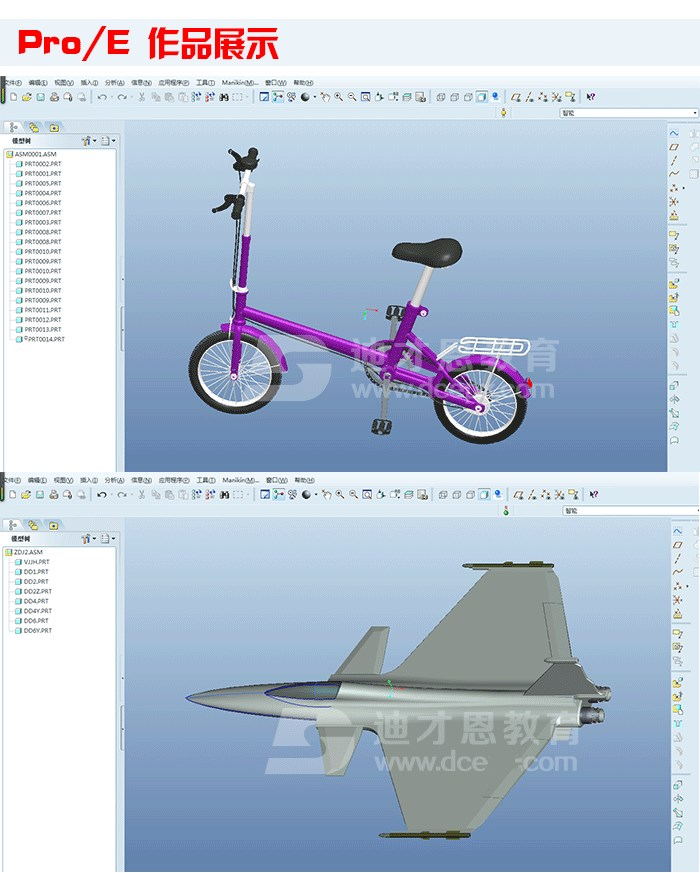This screenshot has height=873, width=700.
Task: Select ASM0001.ASM root in the model tree
Action: point(30,155)
